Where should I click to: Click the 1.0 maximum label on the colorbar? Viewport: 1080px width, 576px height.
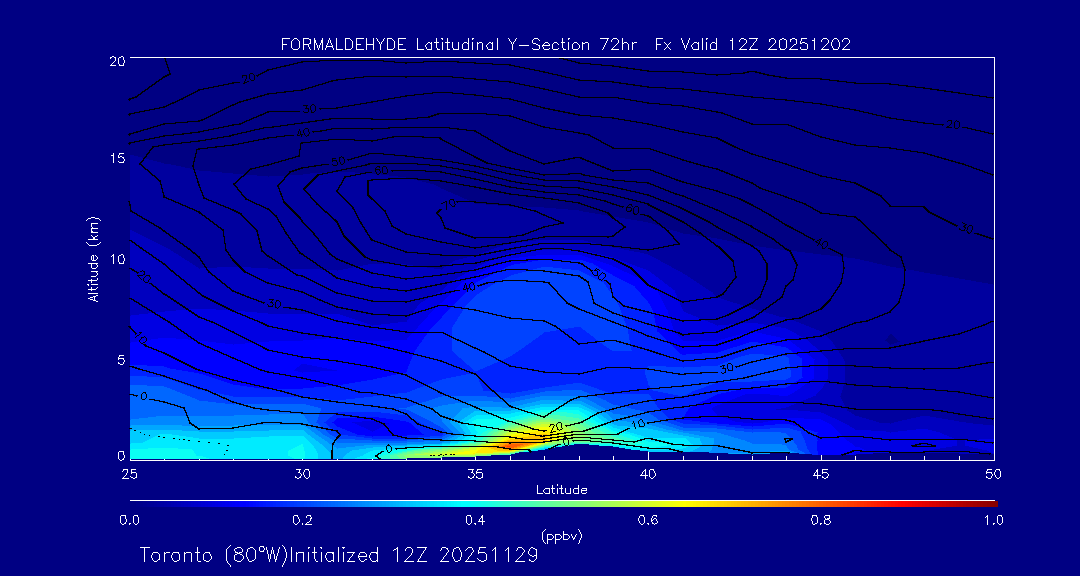(994, 520)
